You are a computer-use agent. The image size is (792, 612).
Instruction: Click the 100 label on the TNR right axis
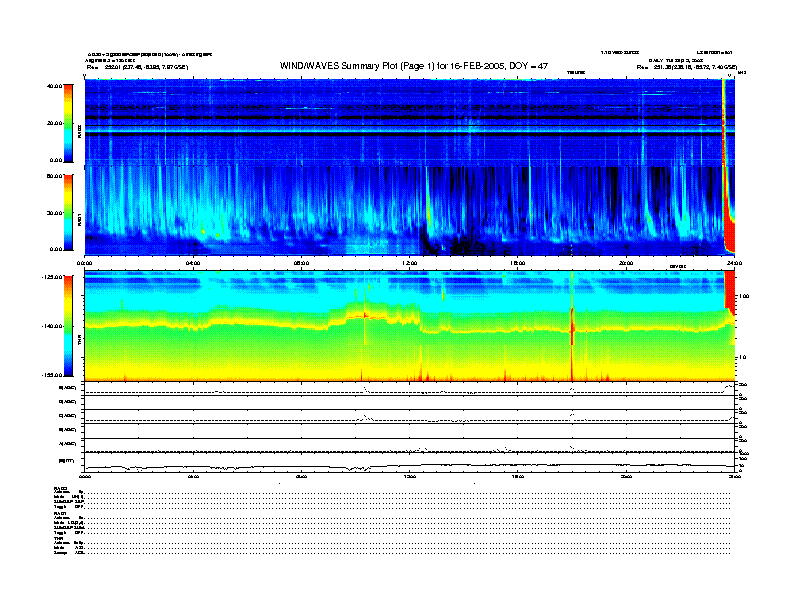pyautogui.click(x=744, y=296)
